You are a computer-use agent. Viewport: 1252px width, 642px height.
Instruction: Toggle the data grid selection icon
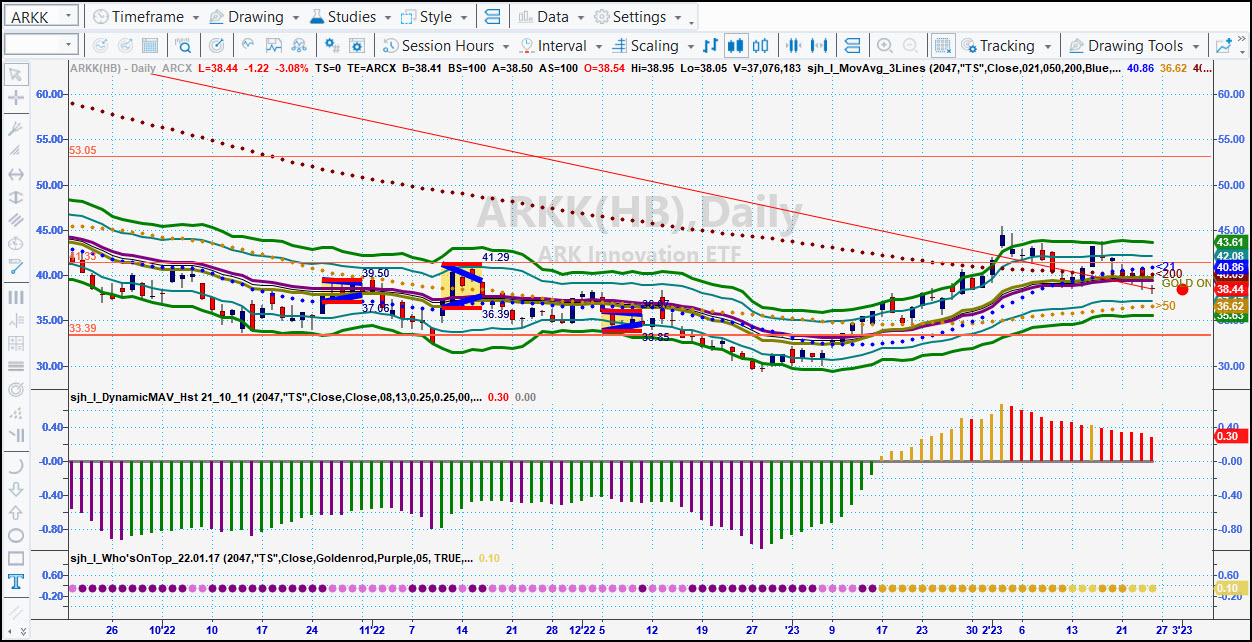(942, 45)
